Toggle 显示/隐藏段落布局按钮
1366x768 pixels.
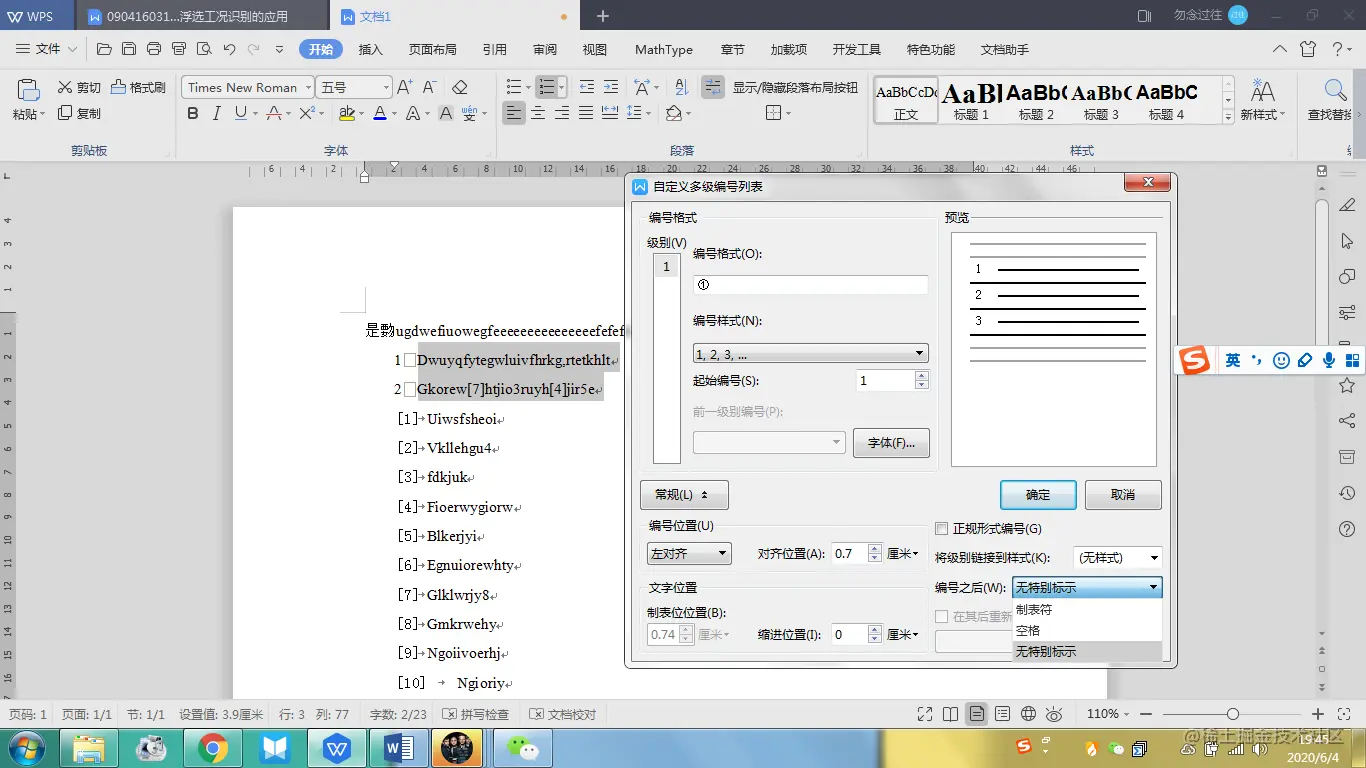(x=713, y=87)
